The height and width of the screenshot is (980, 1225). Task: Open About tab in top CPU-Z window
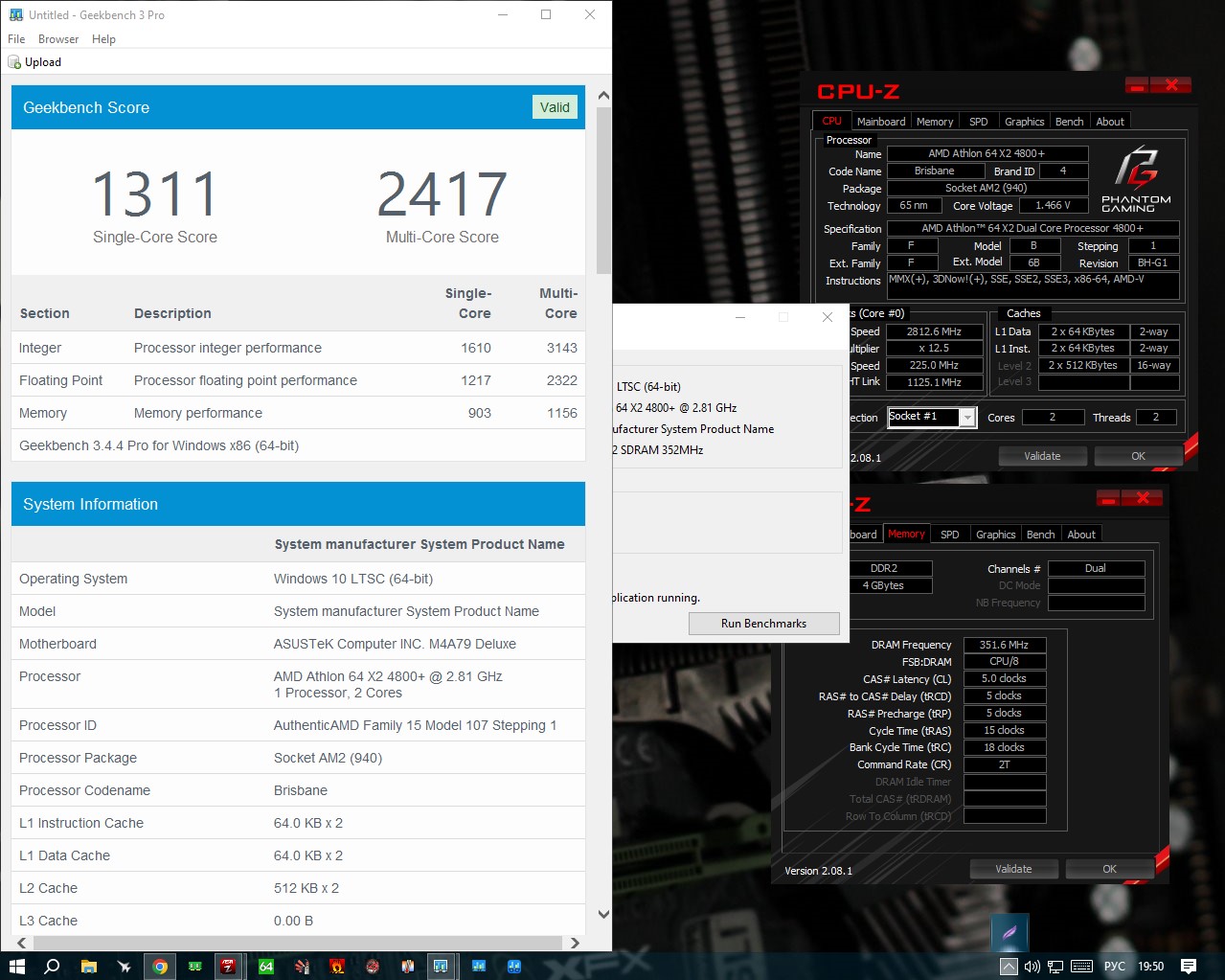(x=1110, y=122)
